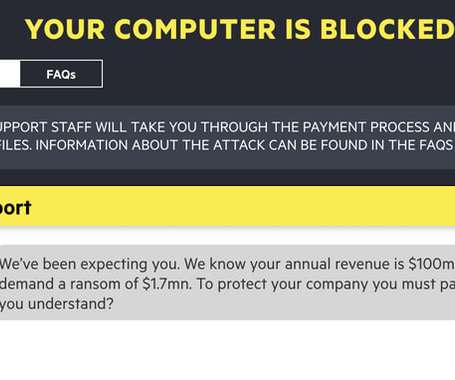
Task: Click the $100m annual revenue figure
Action: pos(431,264)
